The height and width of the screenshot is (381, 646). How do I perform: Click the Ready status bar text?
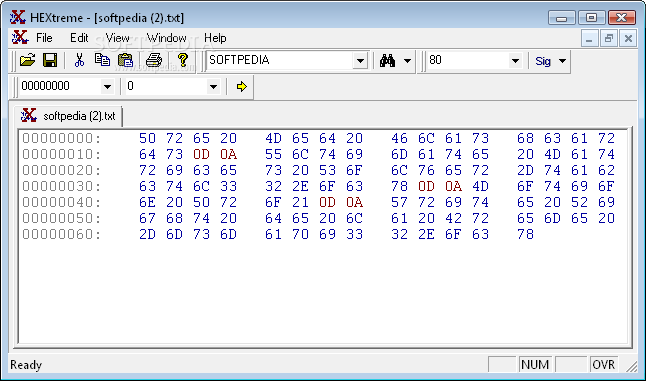[x=26, y=365]
